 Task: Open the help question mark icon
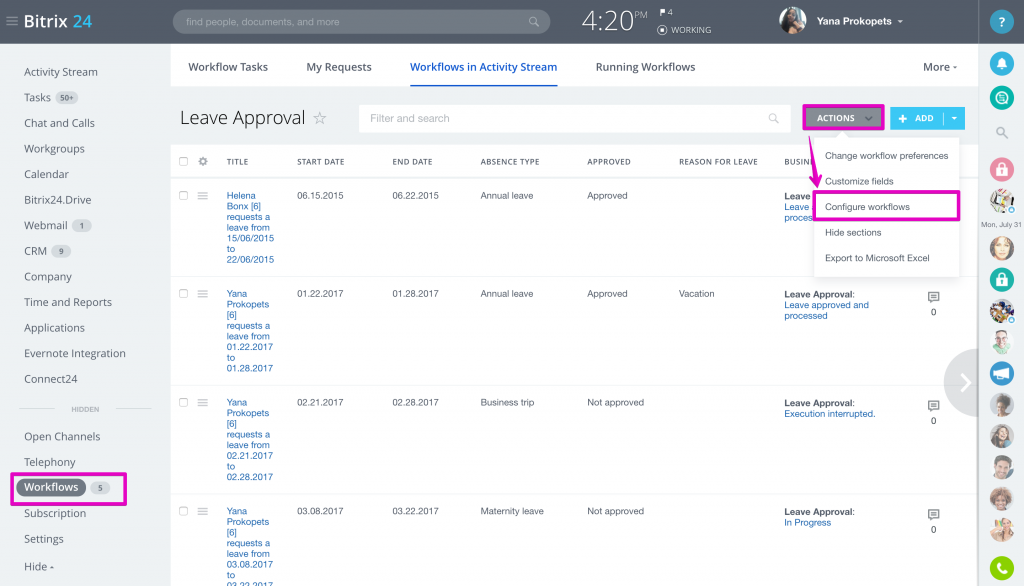pos(1001,22)
